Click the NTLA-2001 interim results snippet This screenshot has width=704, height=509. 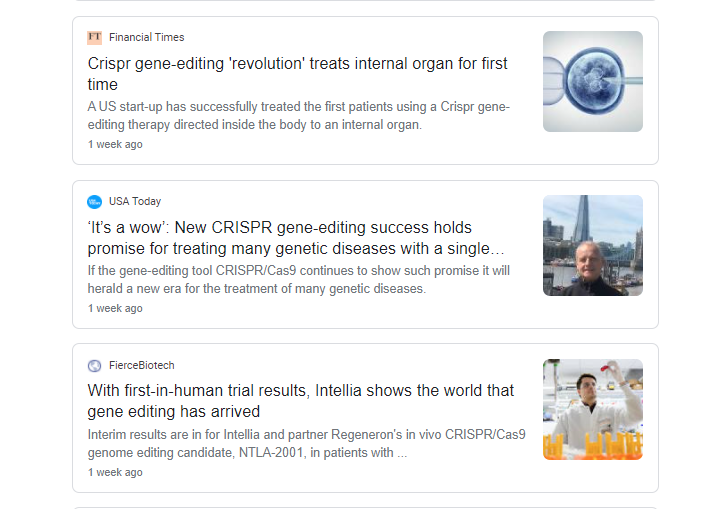click(x=306, y=443)
